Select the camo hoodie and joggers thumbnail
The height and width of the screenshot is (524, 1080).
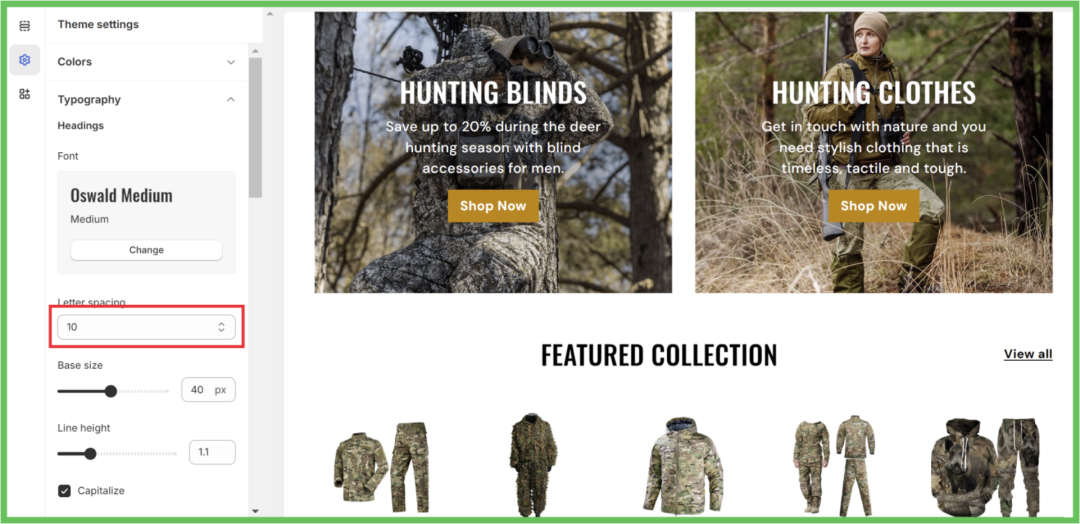pyautogui.click(x=984, y=466)
